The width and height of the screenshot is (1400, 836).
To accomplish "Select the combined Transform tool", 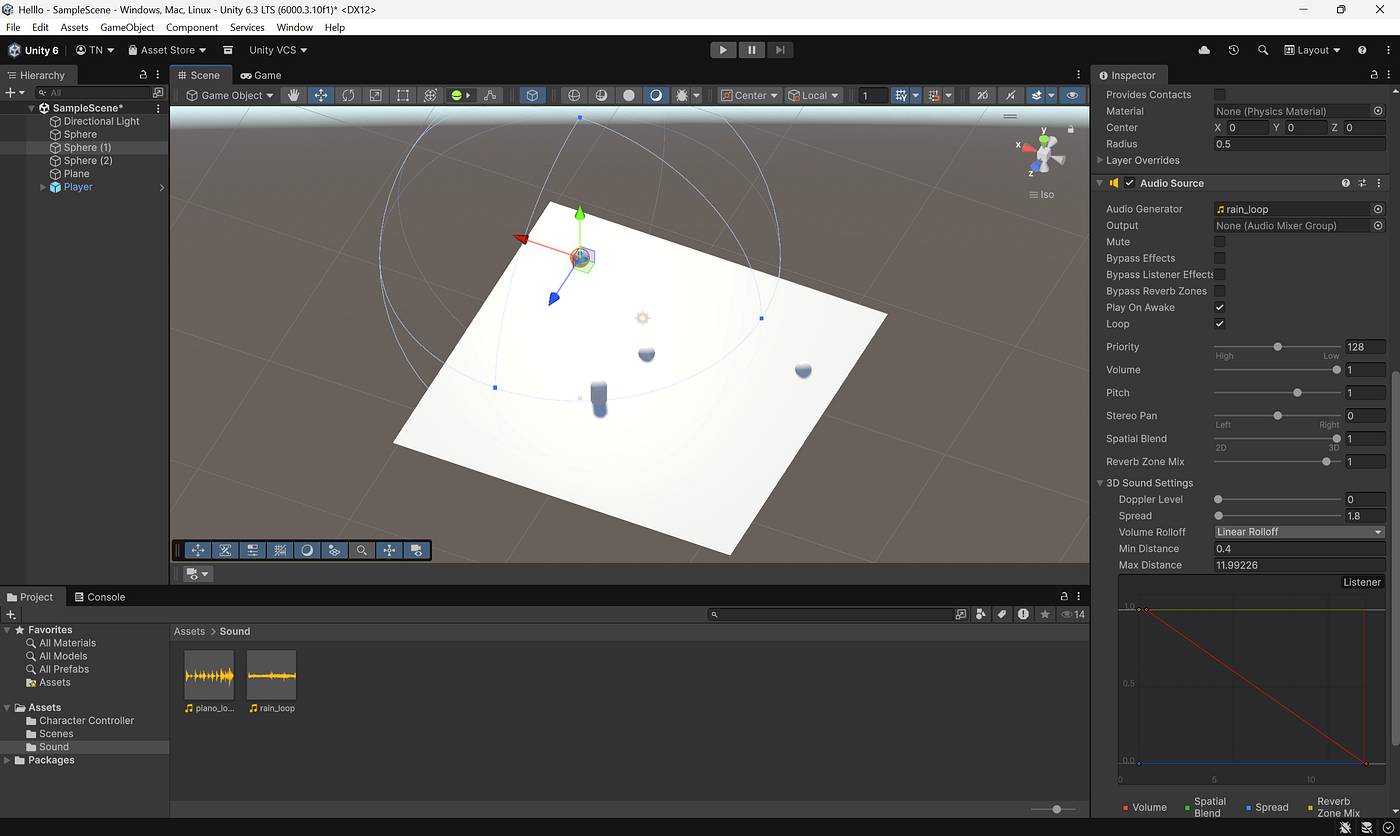I will pyautogui.click(x=431, y=95).
